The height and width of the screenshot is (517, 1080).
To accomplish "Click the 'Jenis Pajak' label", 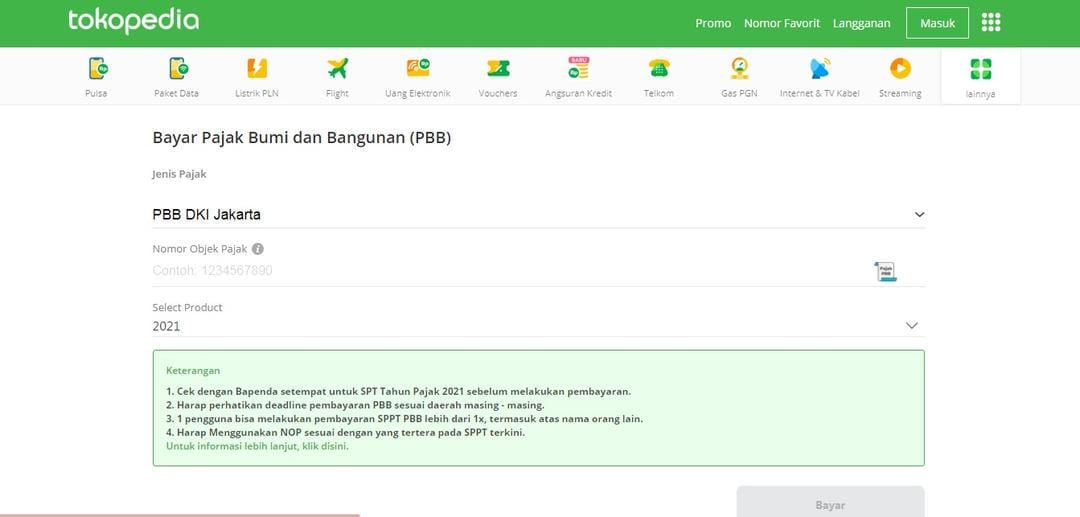I will tap(179, 174).
